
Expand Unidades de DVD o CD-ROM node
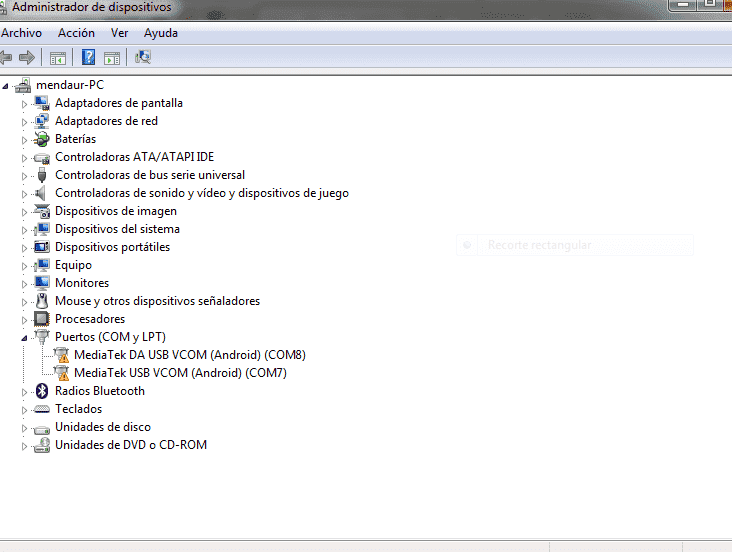(x=24, y=446)
